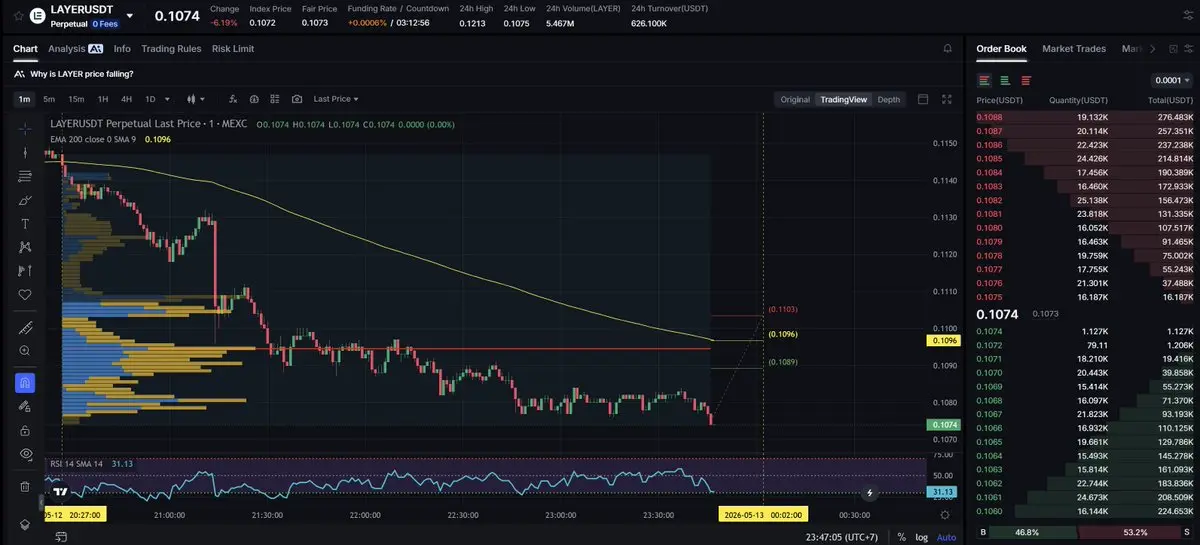Toggle stay in drawing mode
Image resolution: width=1200 pixels, height=545 pixels.
pyautogui.click(x=25, y=406)
